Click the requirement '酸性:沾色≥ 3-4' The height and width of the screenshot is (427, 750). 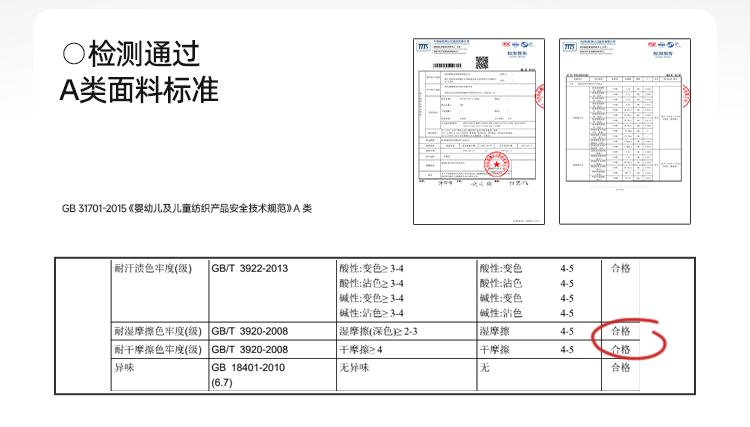point(372,284)
